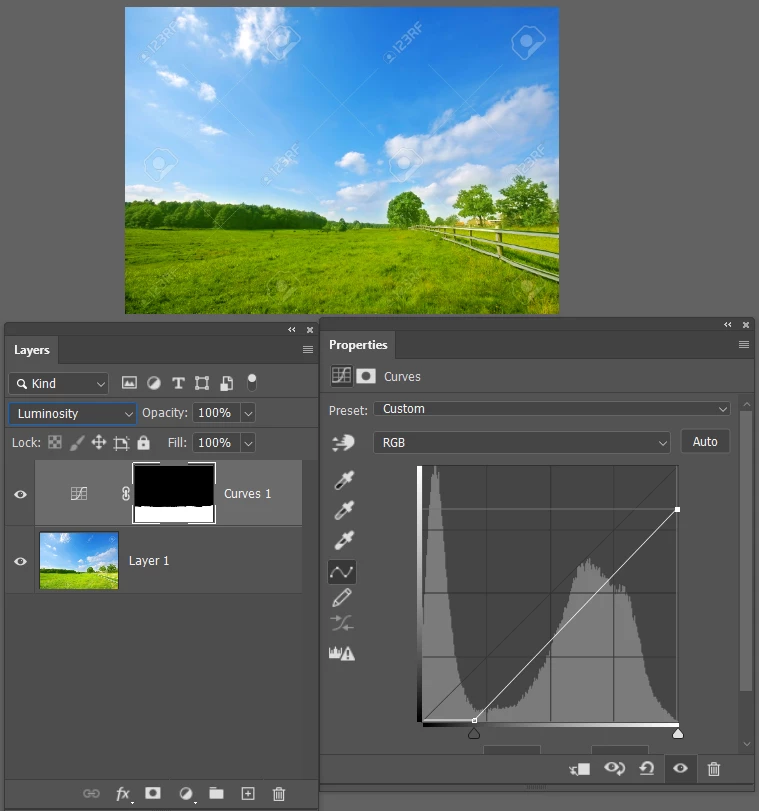759x811 pixels.
Task: Select the black point eyedropper
Action: (344, 480)
